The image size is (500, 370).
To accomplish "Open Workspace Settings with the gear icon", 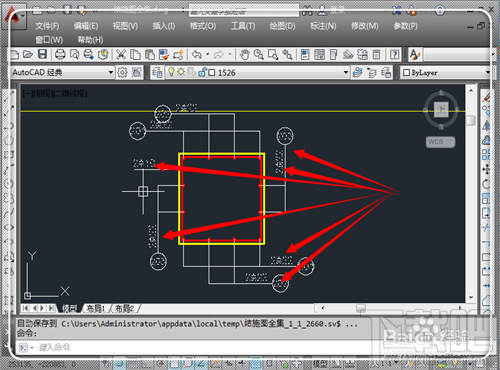I will click(x=122, y=72).
